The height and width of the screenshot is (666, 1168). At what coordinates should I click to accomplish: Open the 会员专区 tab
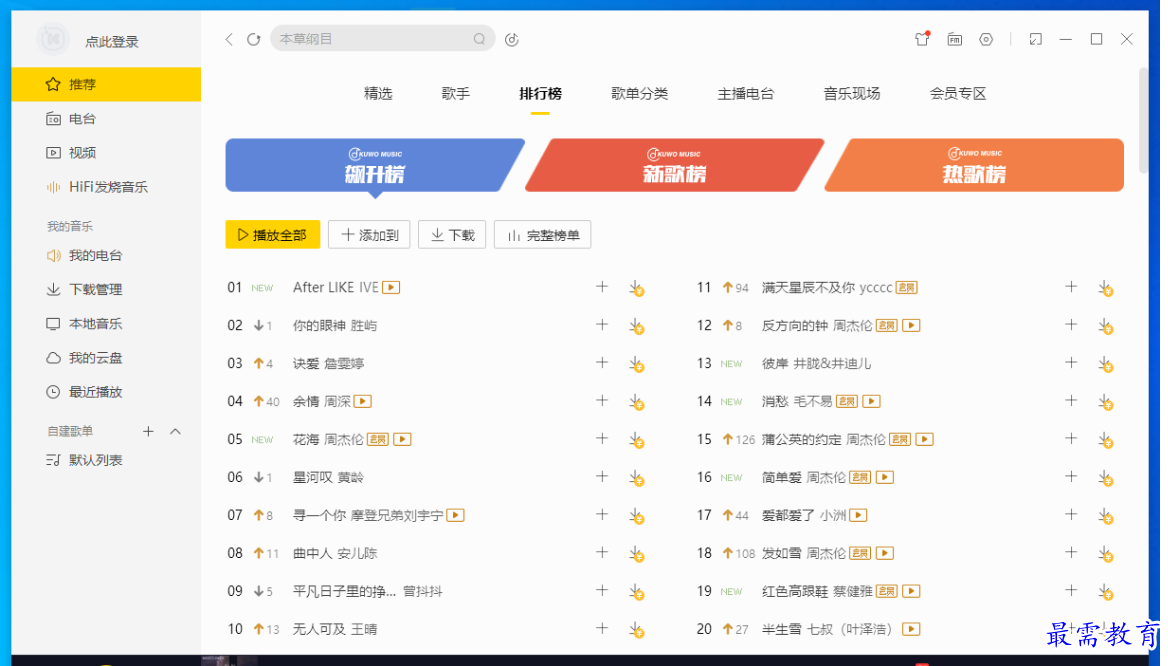click(x=958, y=94)
